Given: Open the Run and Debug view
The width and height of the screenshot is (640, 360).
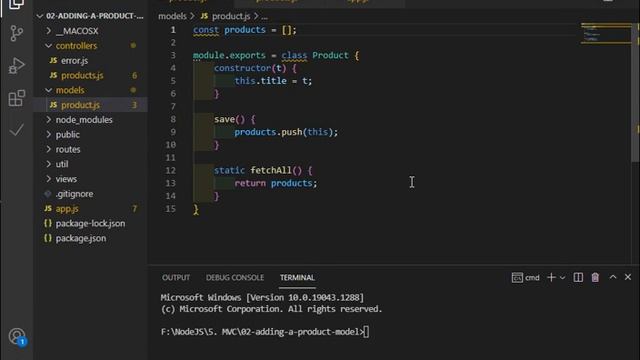Looking at the screenshot, I should (x=16, y=65).
